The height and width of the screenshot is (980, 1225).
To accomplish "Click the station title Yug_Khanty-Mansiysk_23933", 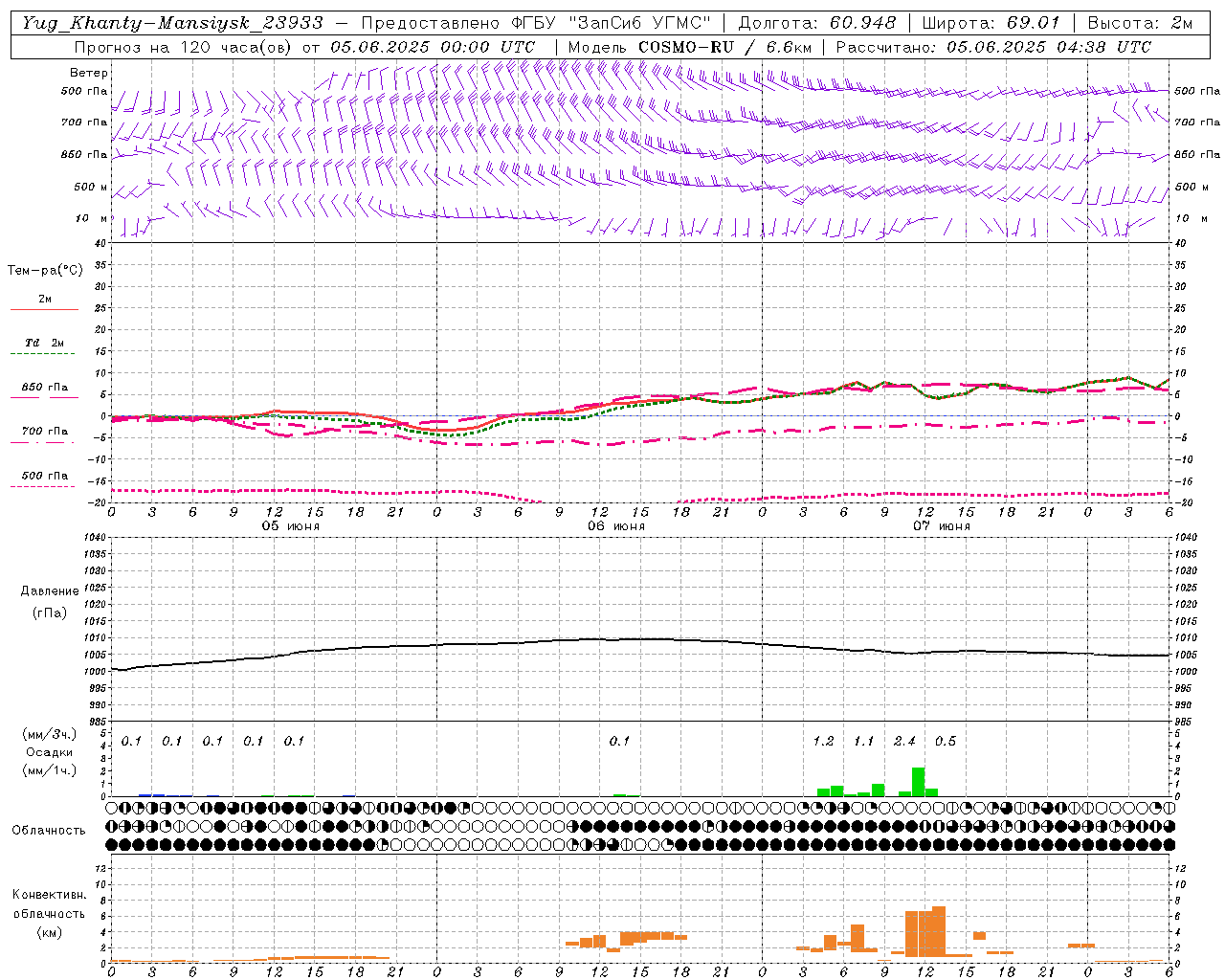I will [x=172, y=23].
